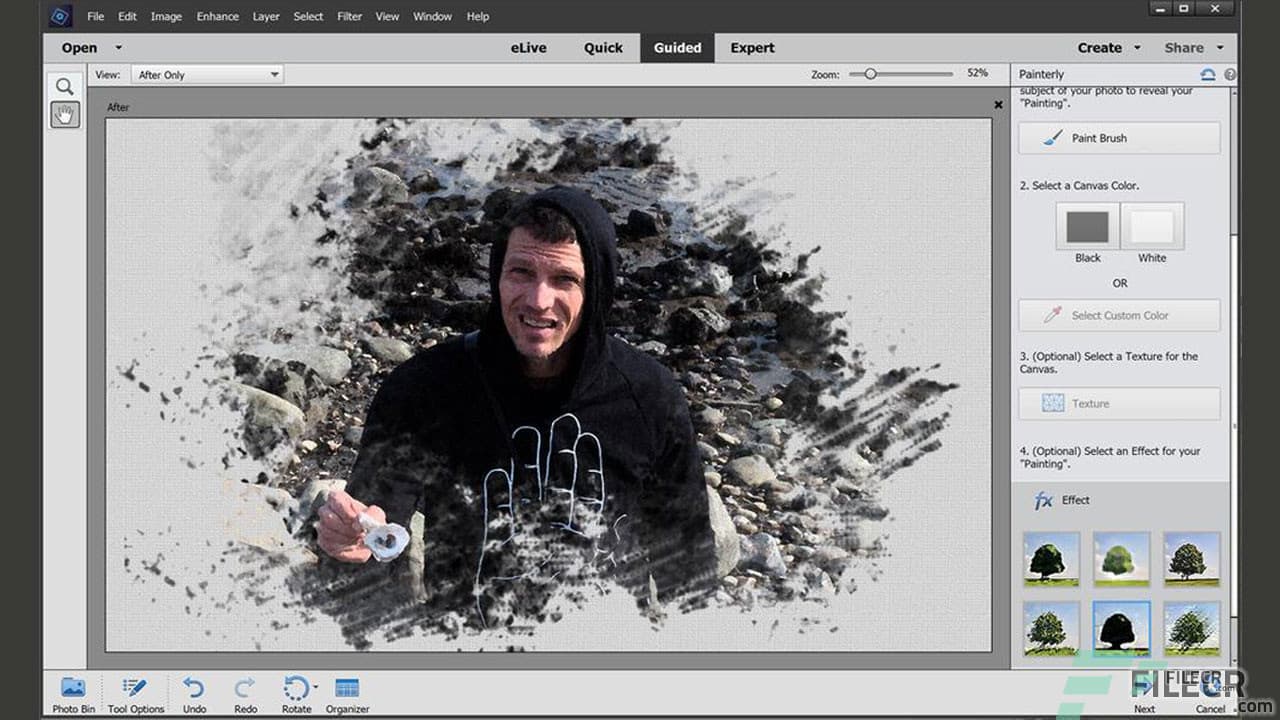Reset the Painterly panel
The image size is (1280, 720).
1207,73
